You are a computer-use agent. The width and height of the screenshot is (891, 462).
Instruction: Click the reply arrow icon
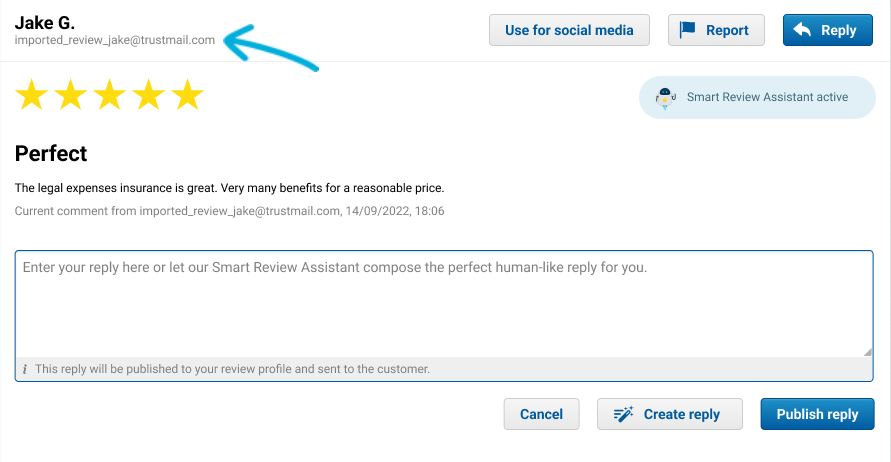pyautogui.click(x=802, y=30)
